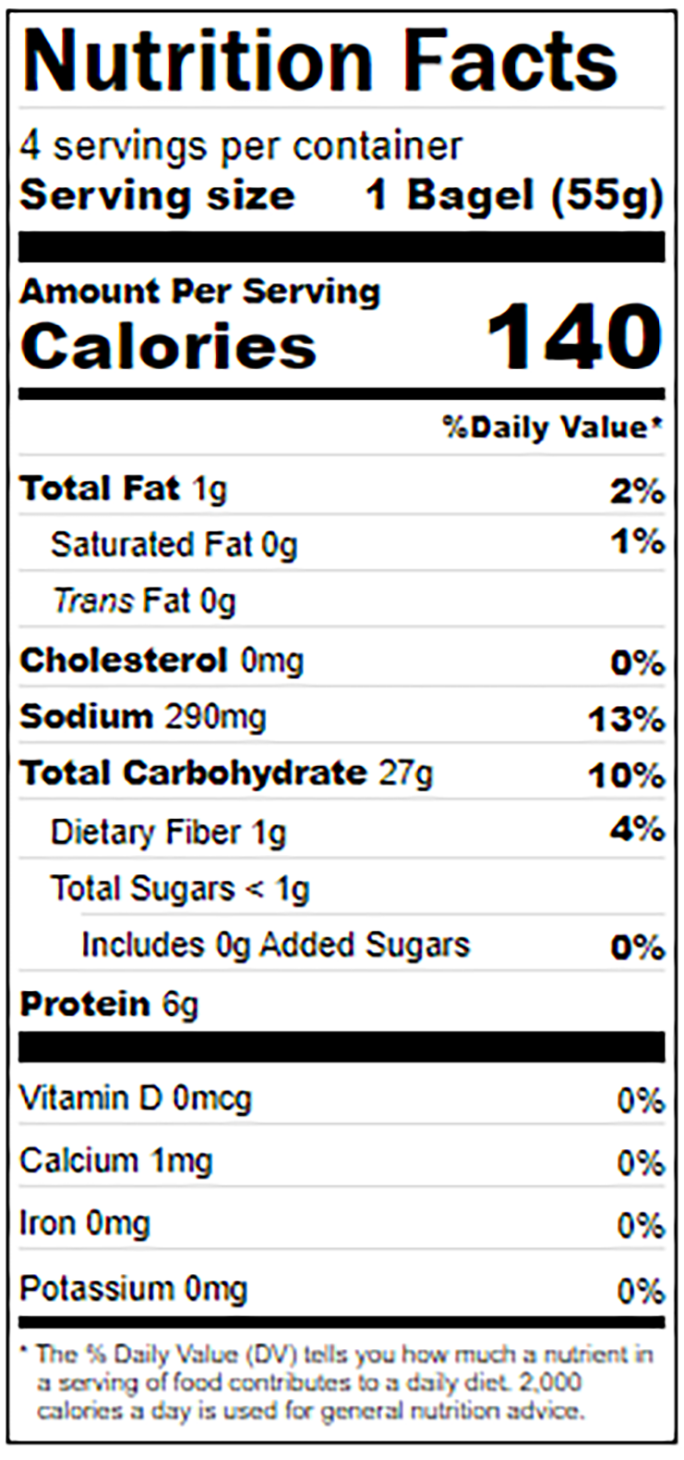Viewport: 684px width, 1460px height.
Task: Select the Amount Per Serving label
Action: (x=200, y=292)
